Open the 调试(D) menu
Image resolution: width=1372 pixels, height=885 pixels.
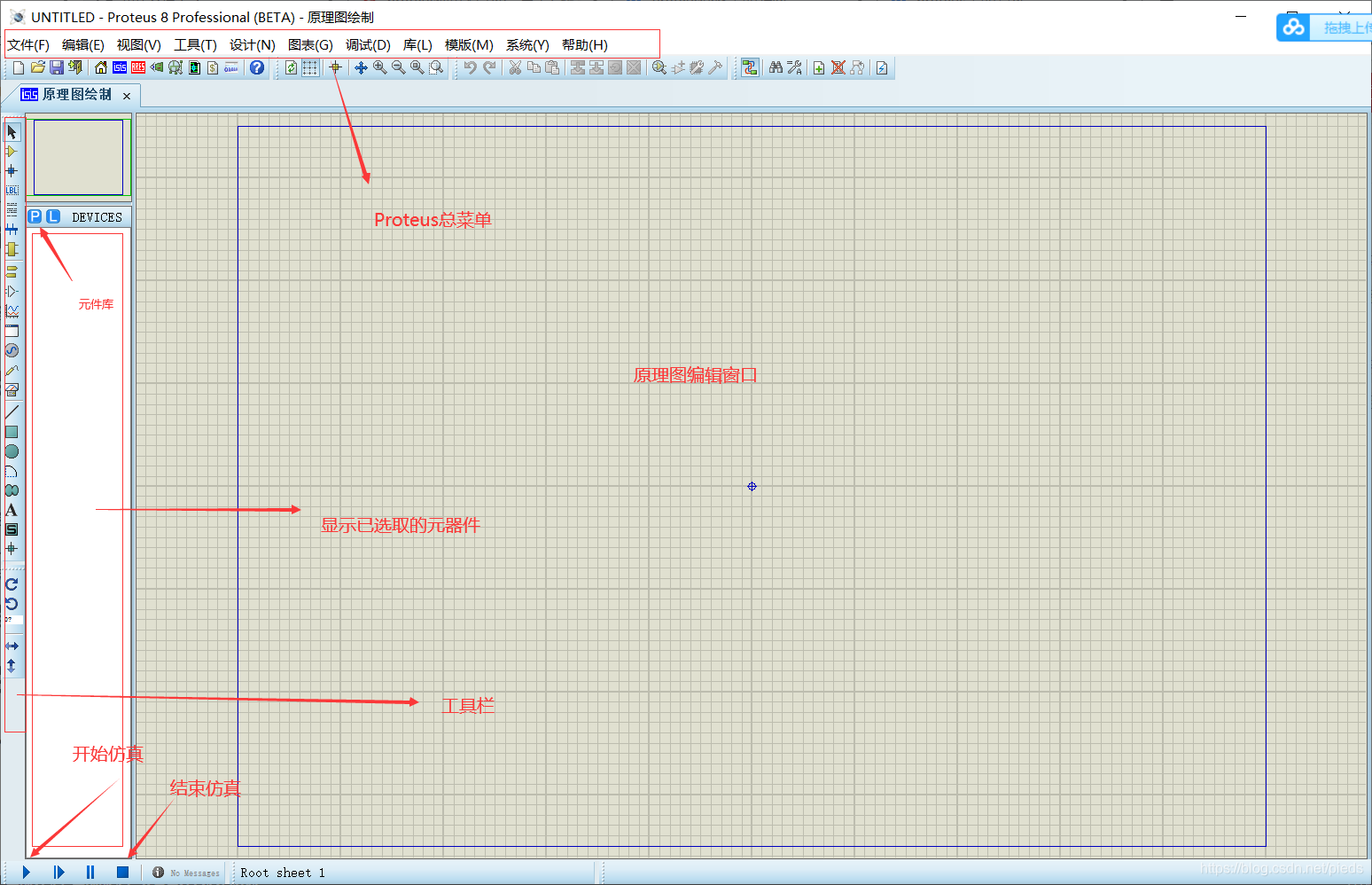368,44
